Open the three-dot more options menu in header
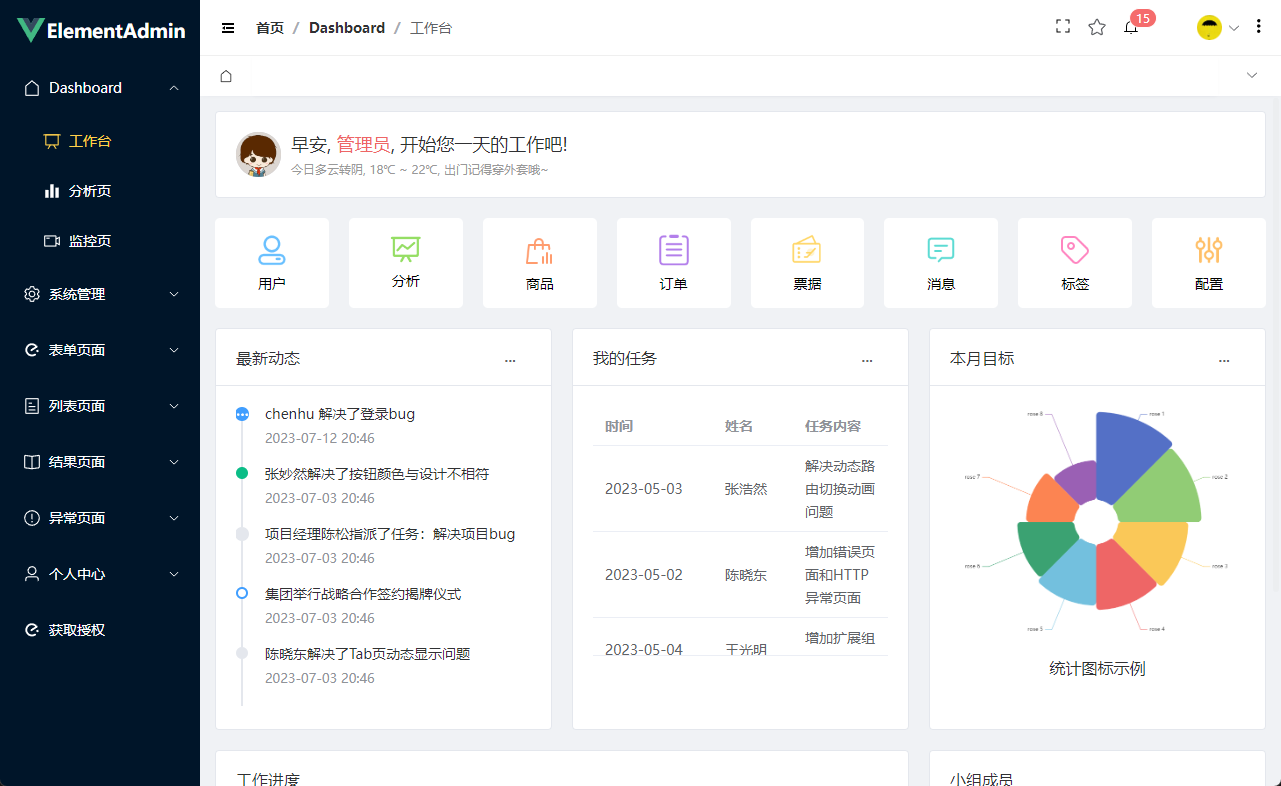The image size is (1281, 786). (1259, 28)
